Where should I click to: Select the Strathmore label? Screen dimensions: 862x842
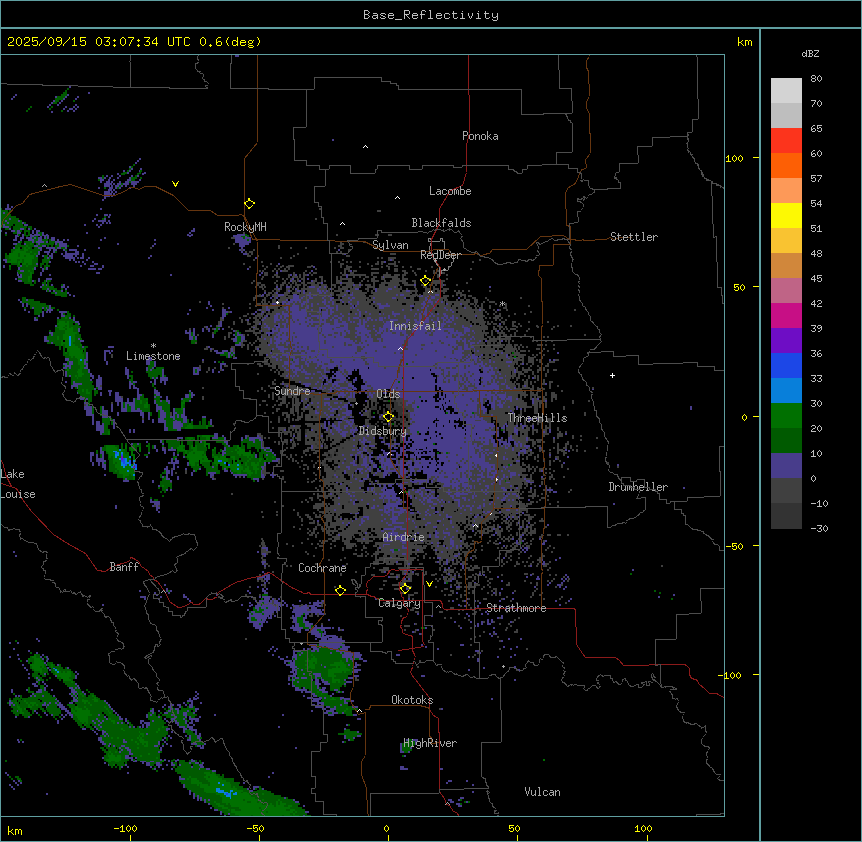click(x=516, y=608)
